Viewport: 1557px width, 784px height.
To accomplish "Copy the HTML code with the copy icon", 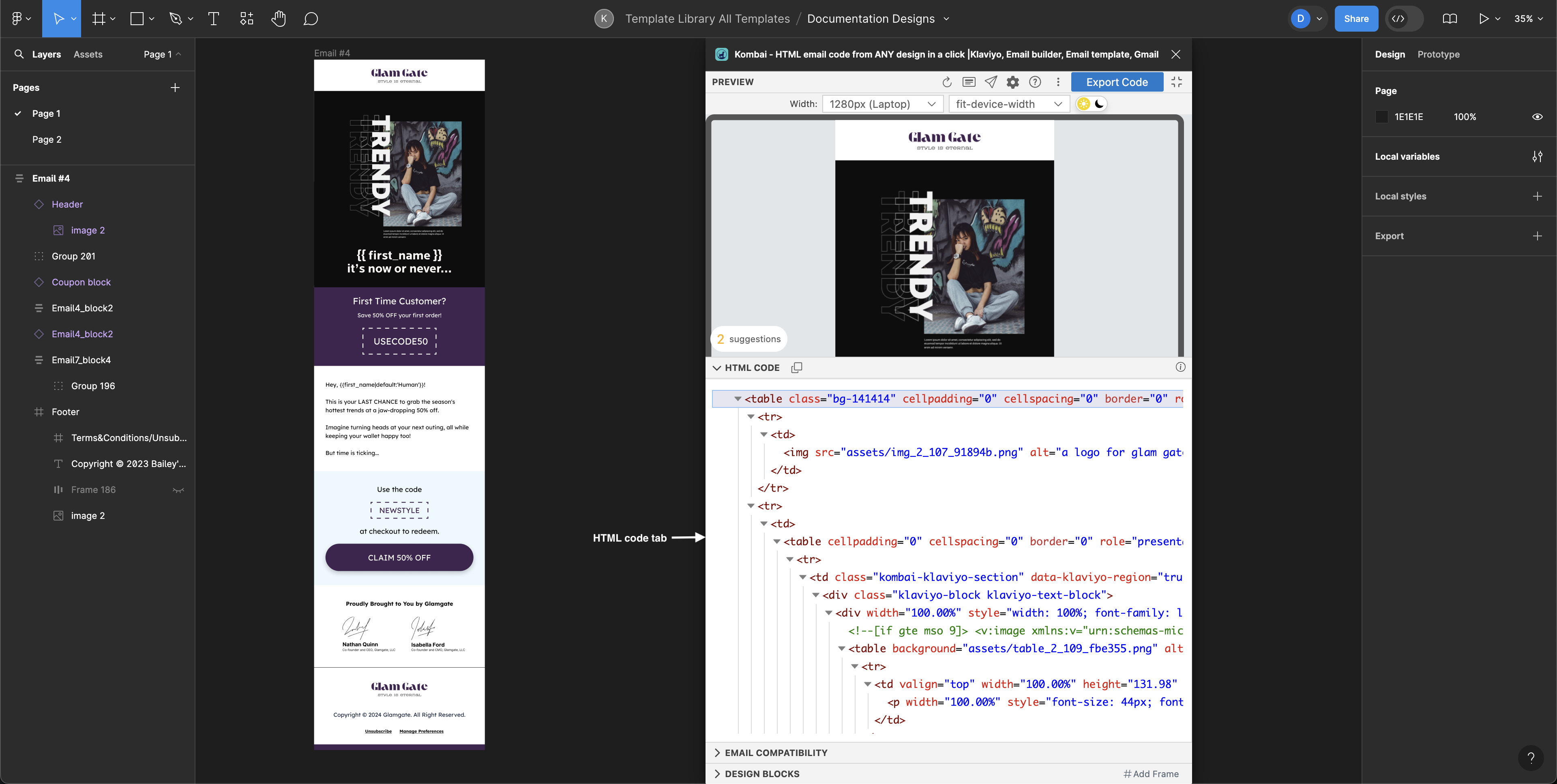I will (797, 368).
